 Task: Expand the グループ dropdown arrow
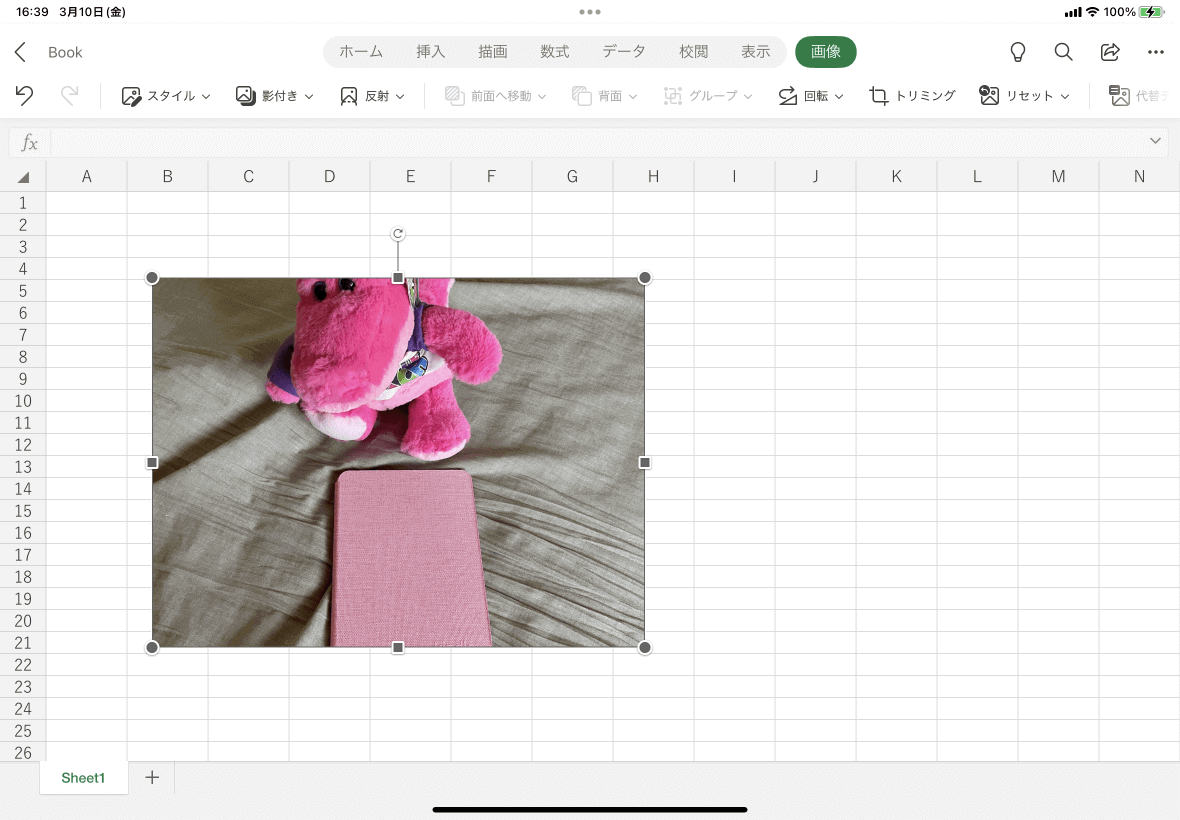(748, 96)
